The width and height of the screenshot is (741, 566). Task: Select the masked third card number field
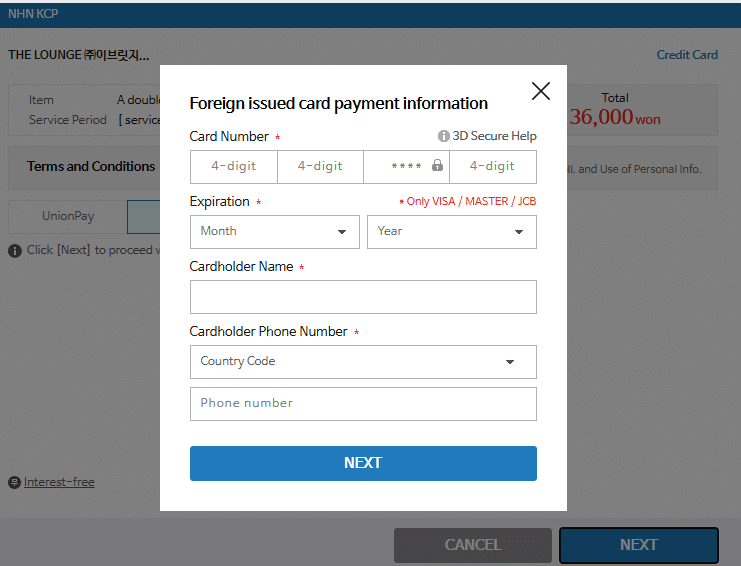[x=406, y=166]
